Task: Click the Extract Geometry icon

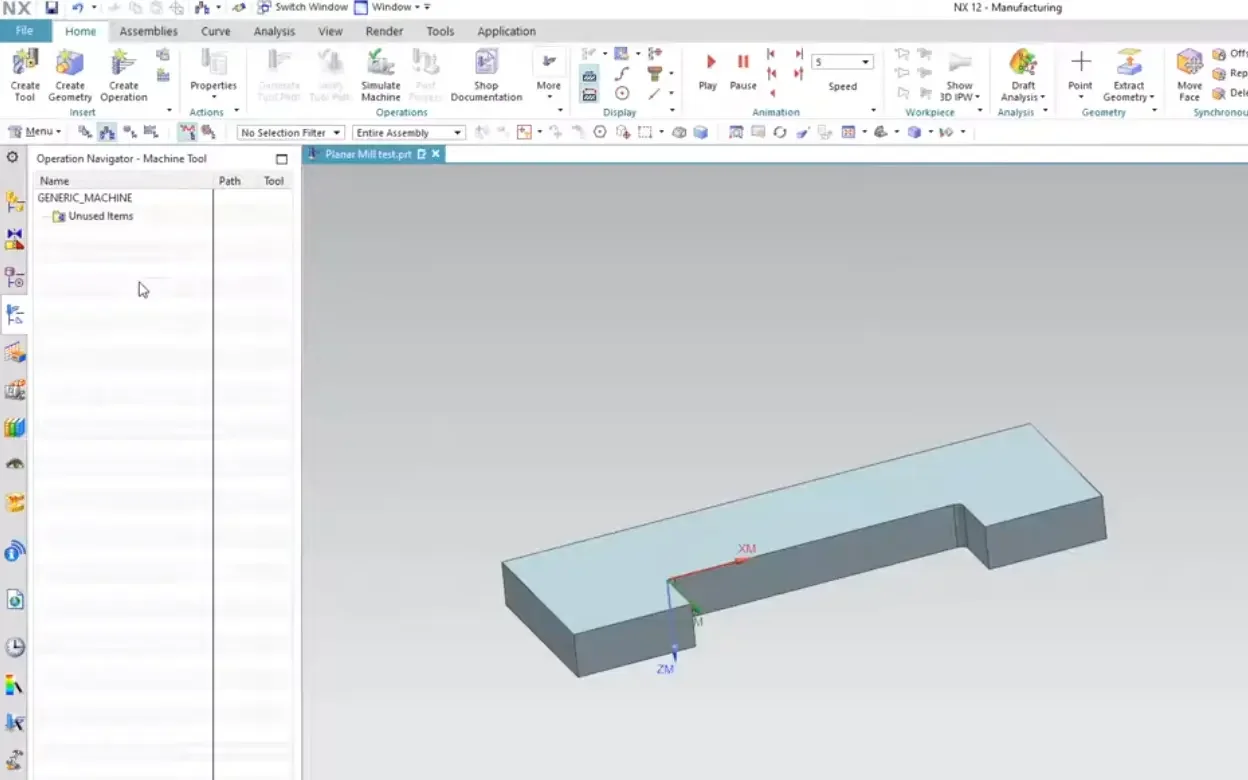Action: coord(1129,63)
